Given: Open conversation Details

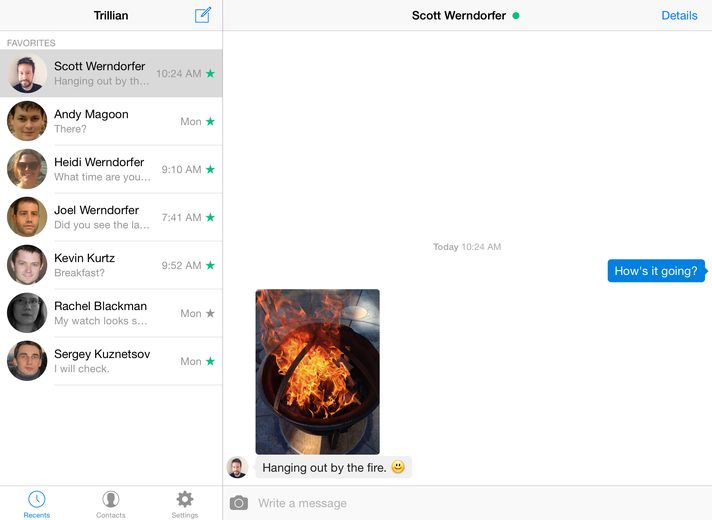Looking at the screenshot, I should pos(679,15).
